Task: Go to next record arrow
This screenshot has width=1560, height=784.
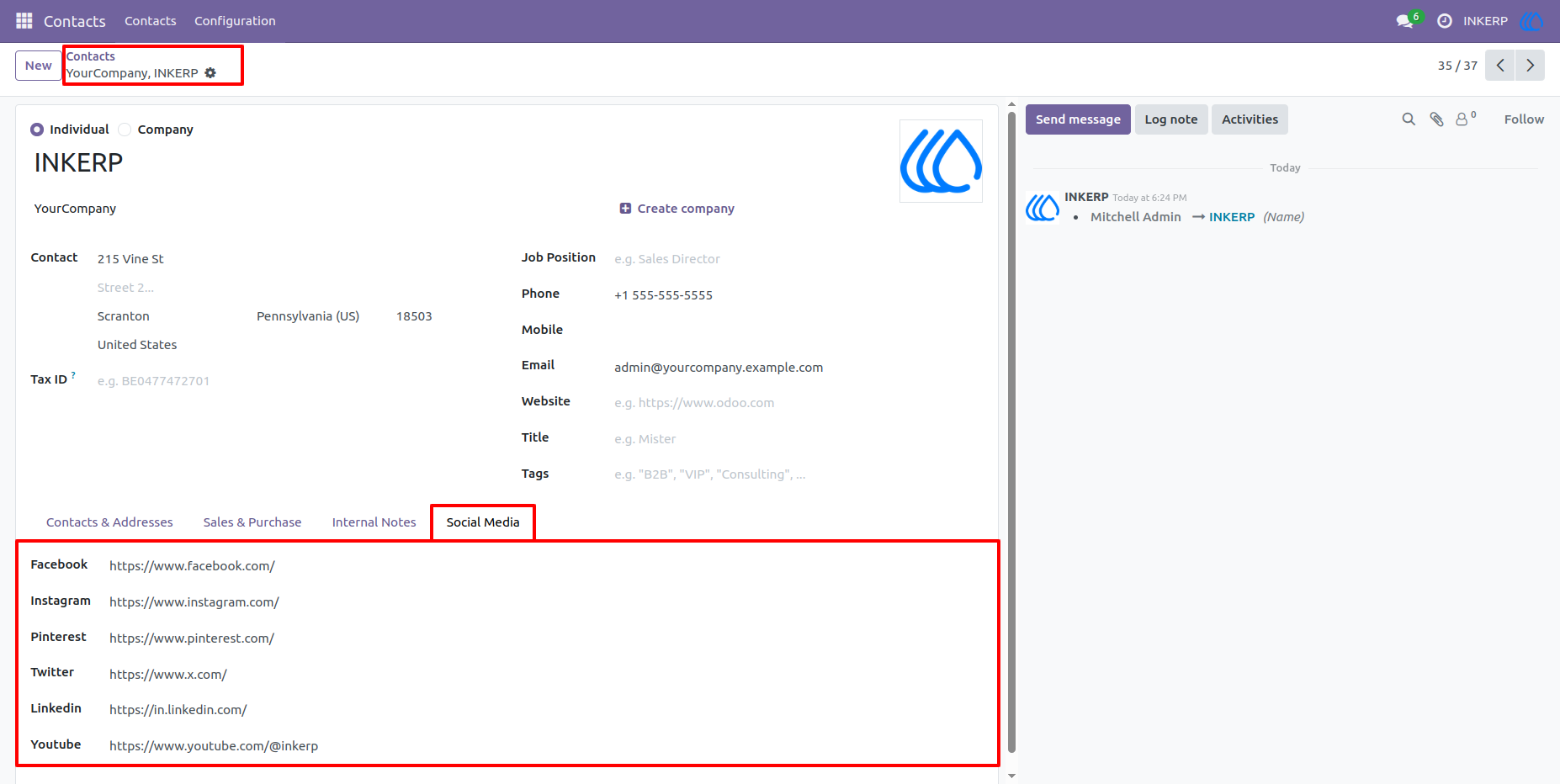Action: click(1530, 66)
